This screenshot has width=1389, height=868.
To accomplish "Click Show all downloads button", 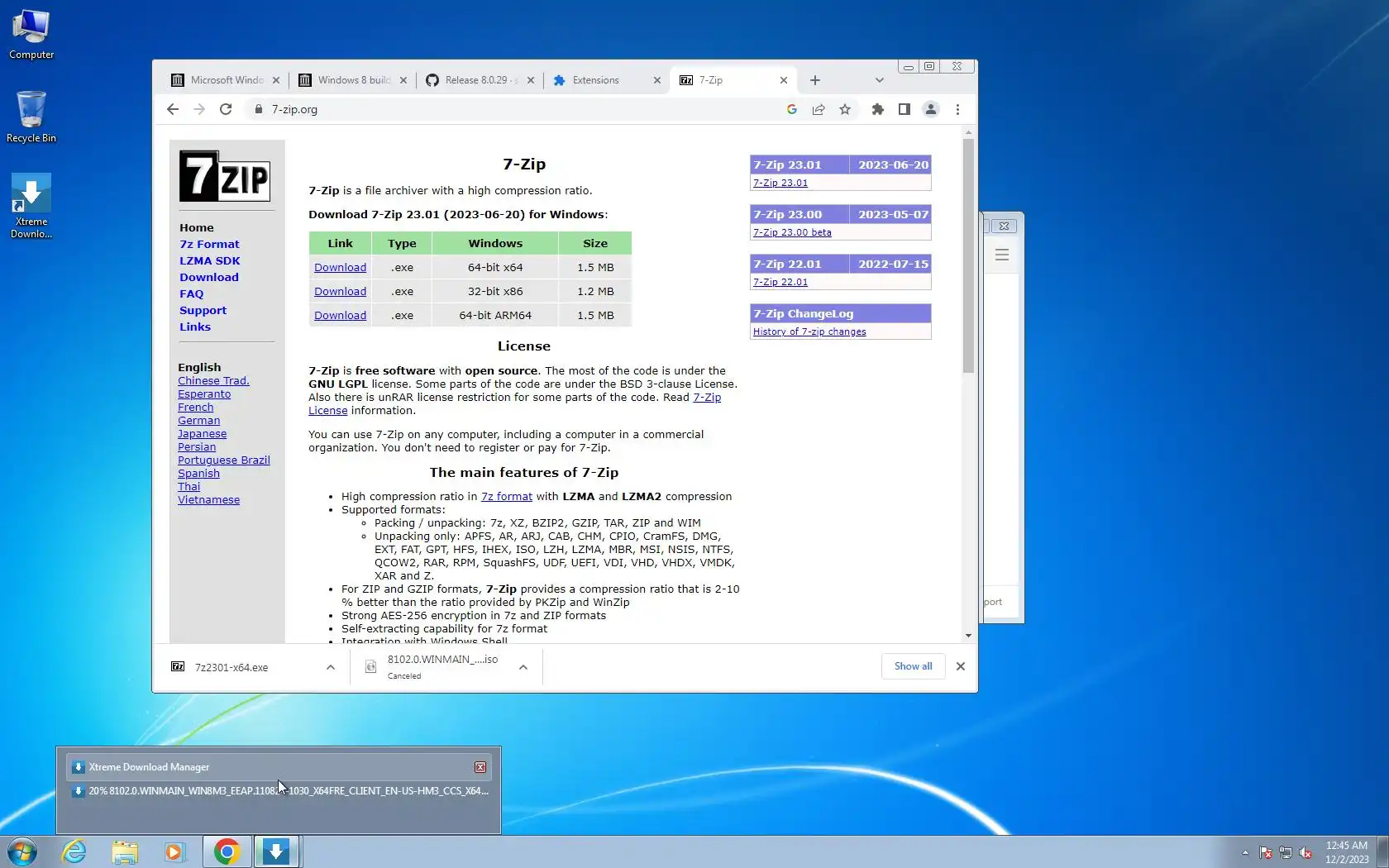I will [x=913, y=666].
